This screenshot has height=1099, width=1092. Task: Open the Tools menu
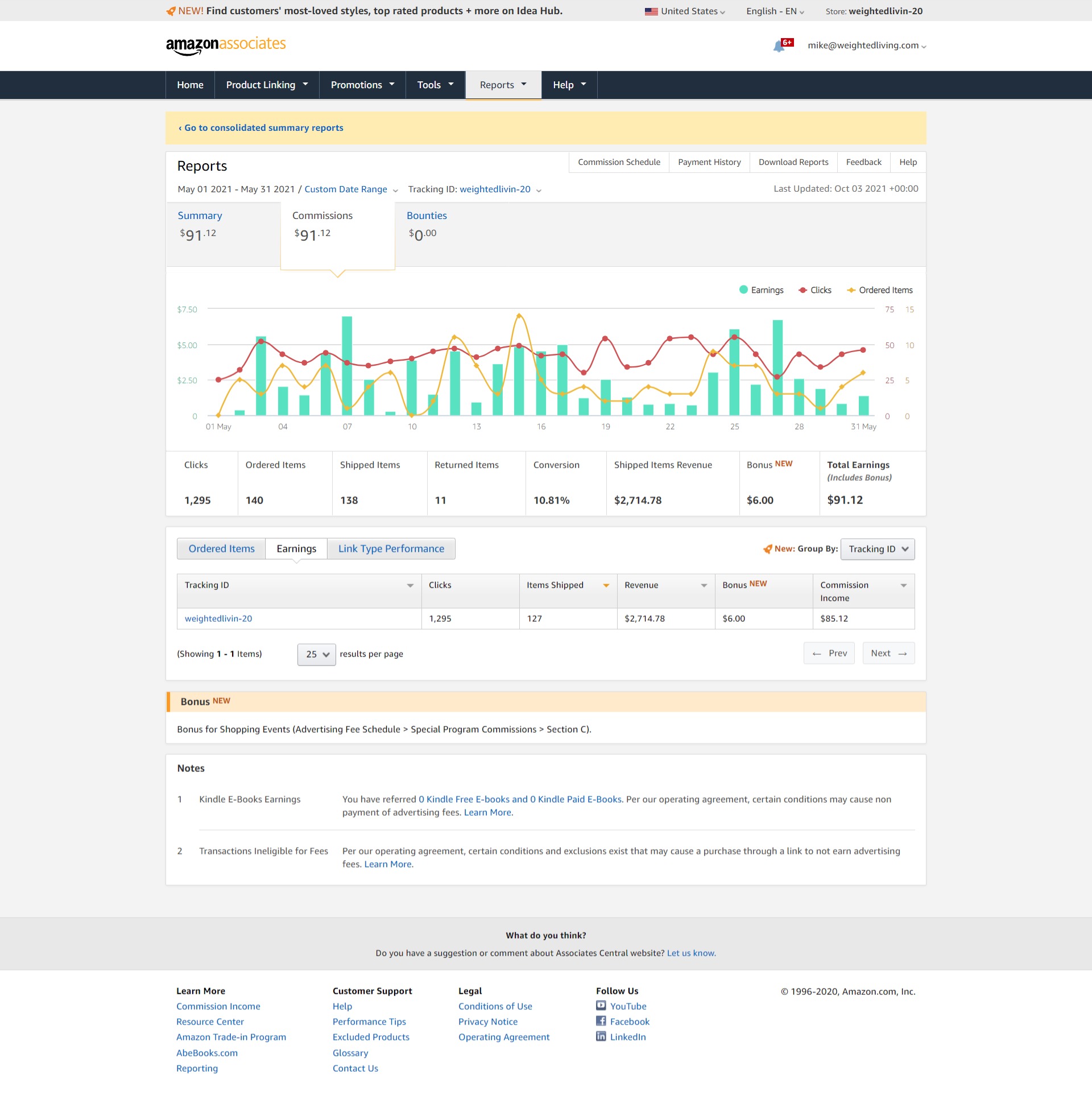[436, 85]
